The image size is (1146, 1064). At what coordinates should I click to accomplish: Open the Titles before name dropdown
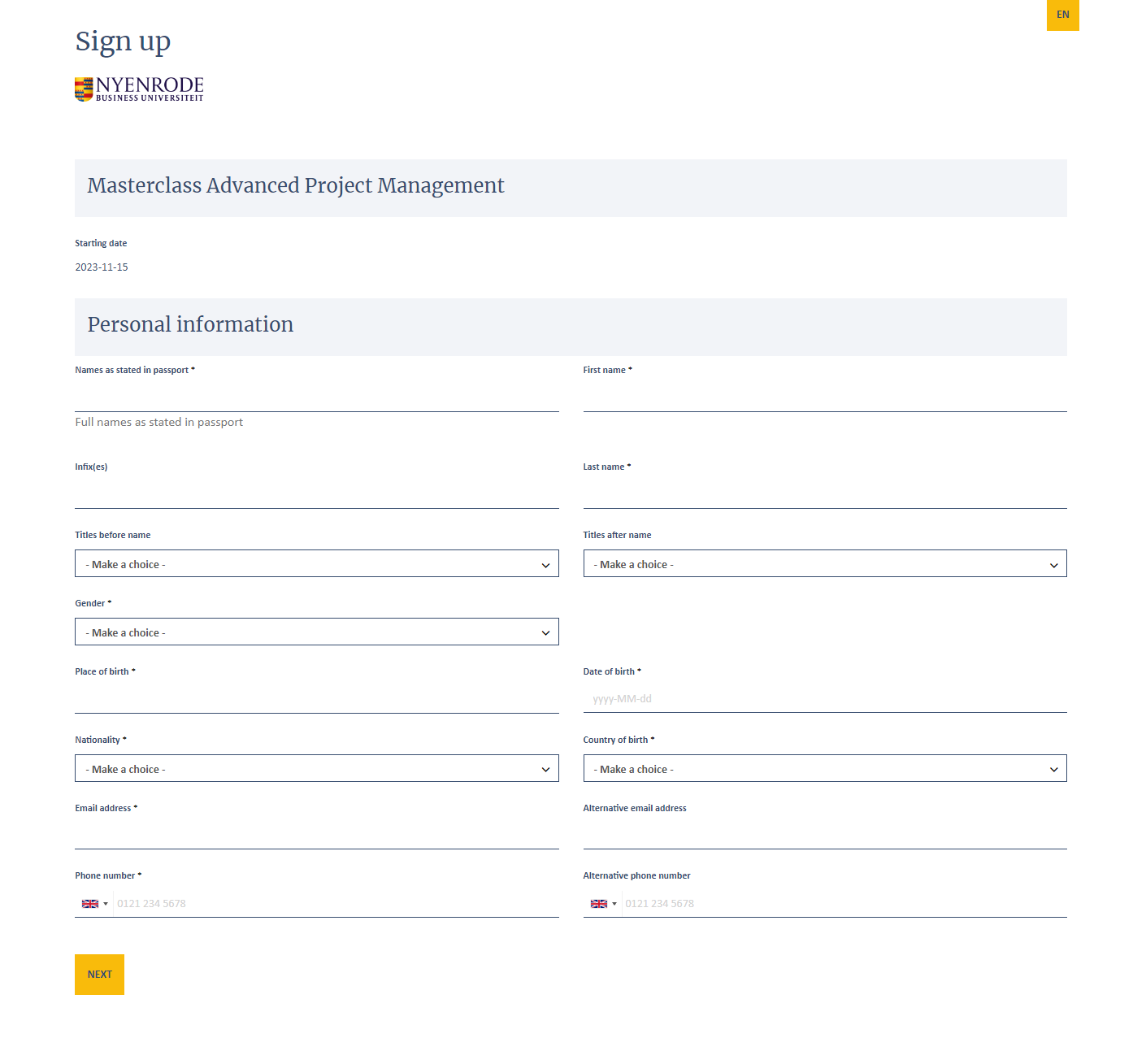[316, 564]
